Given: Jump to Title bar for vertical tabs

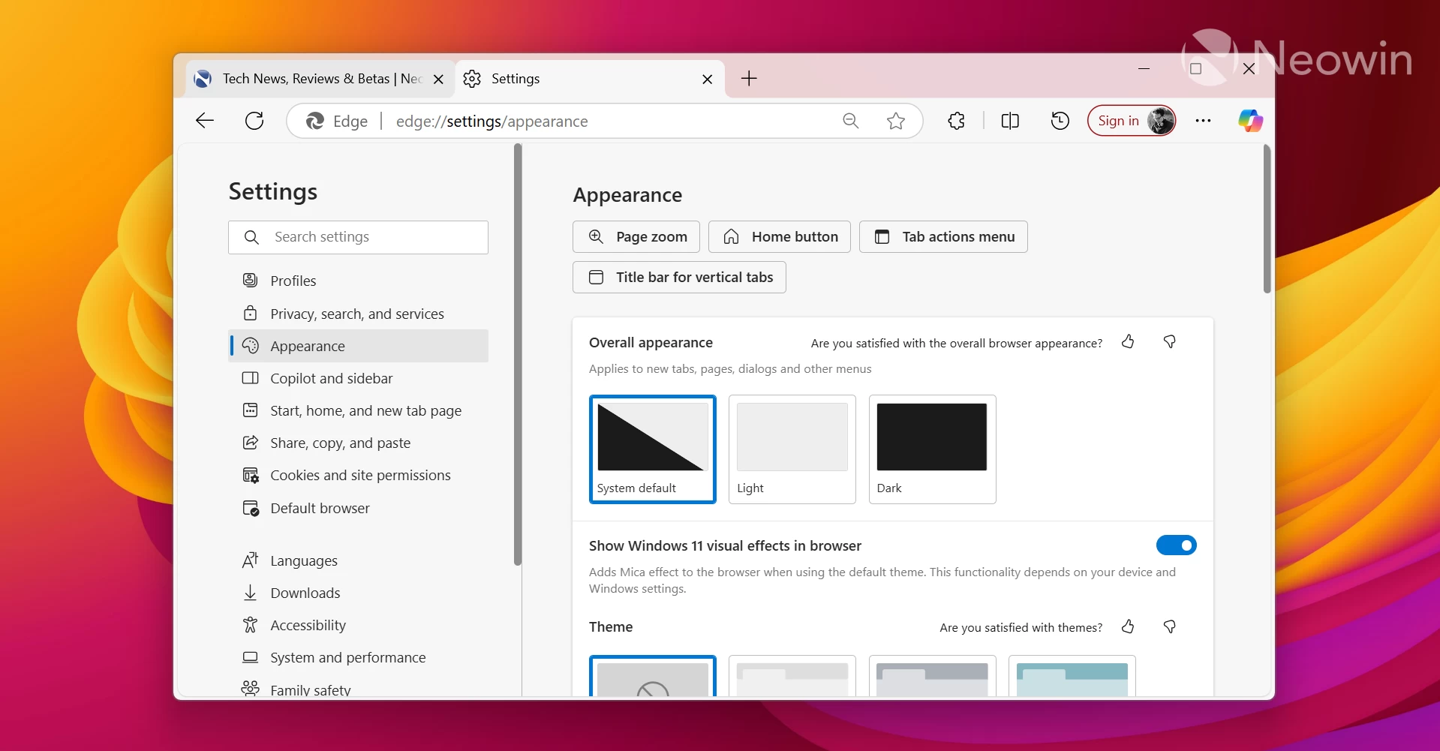Looking at the screenshot, I should [x=679, y=277].
